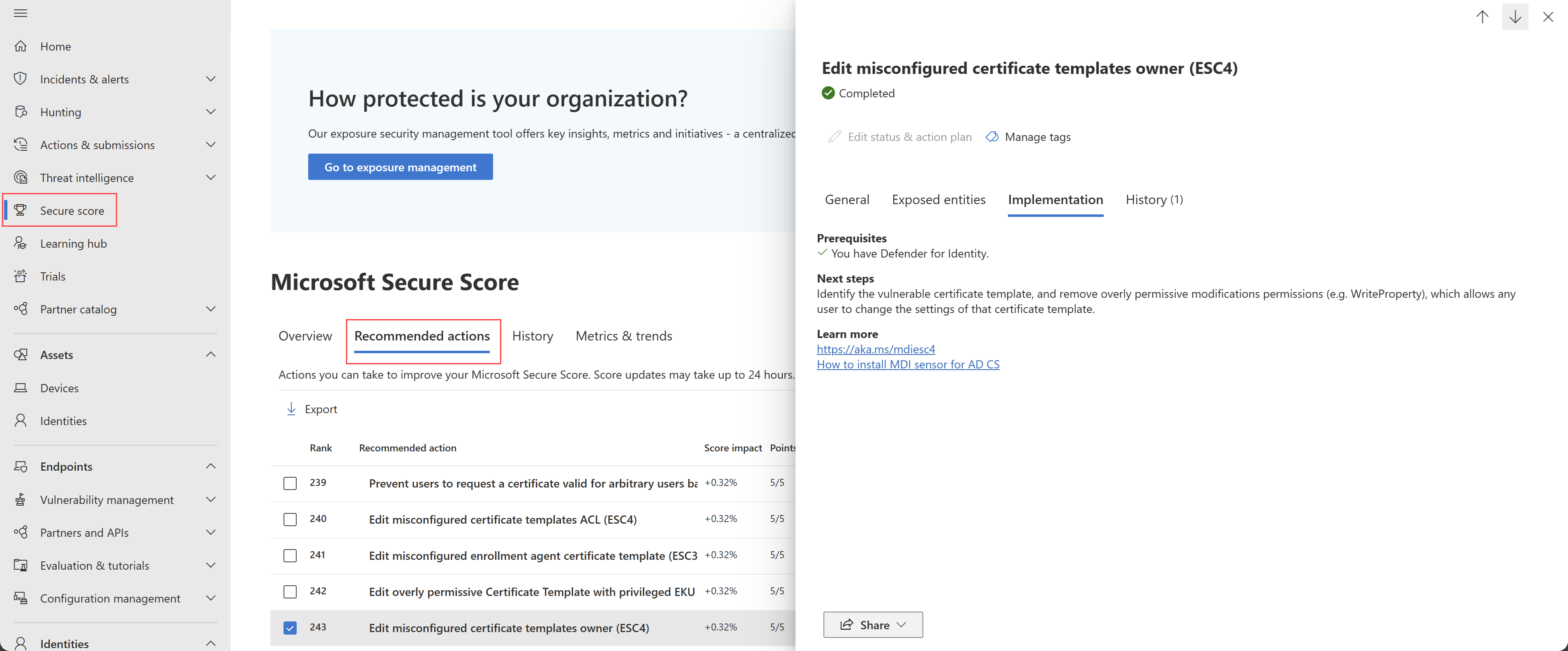
Task: Expand Incidents & alerts menu
Action: tap(211, 79)
